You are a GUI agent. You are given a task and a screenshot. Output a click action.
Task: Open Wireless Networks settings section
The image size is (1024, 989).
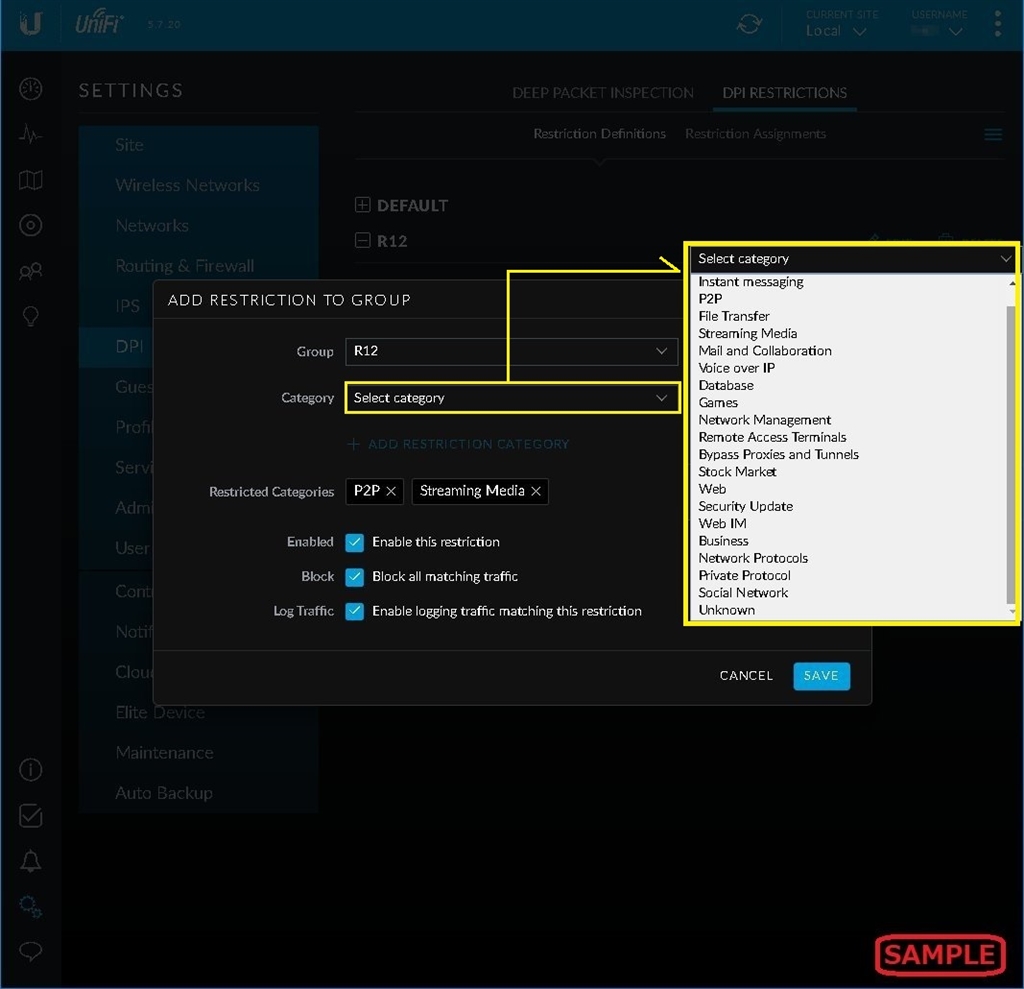pos(198,186)
